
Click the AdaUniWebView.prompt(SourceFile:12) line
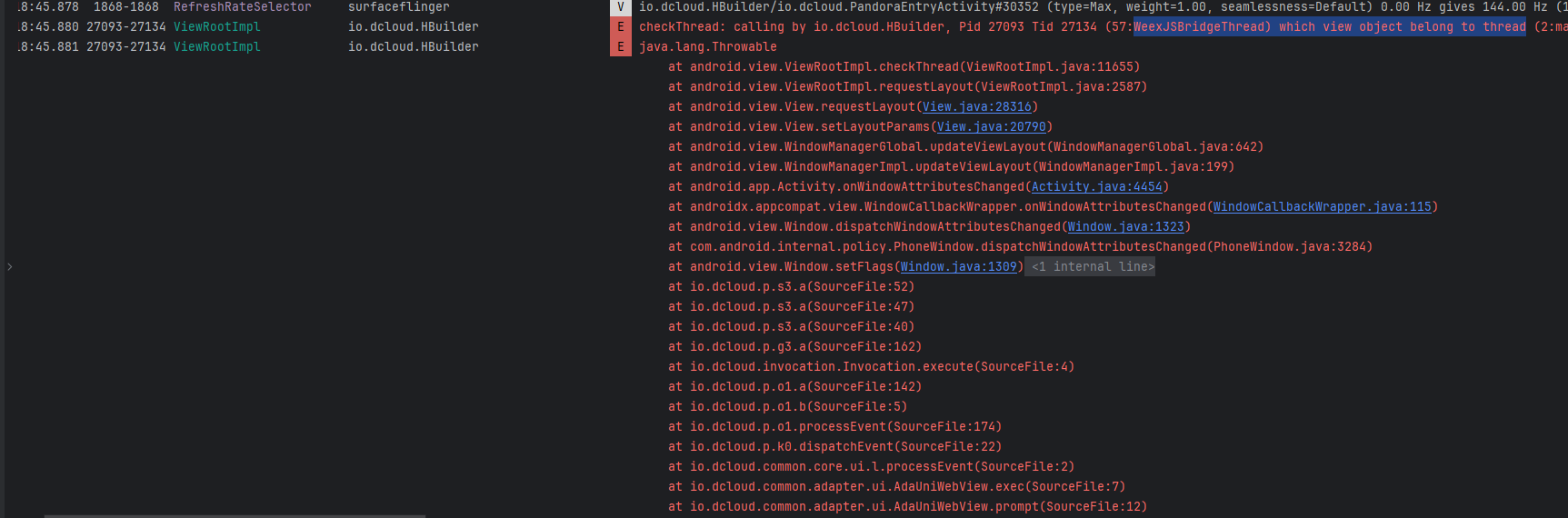908,507
